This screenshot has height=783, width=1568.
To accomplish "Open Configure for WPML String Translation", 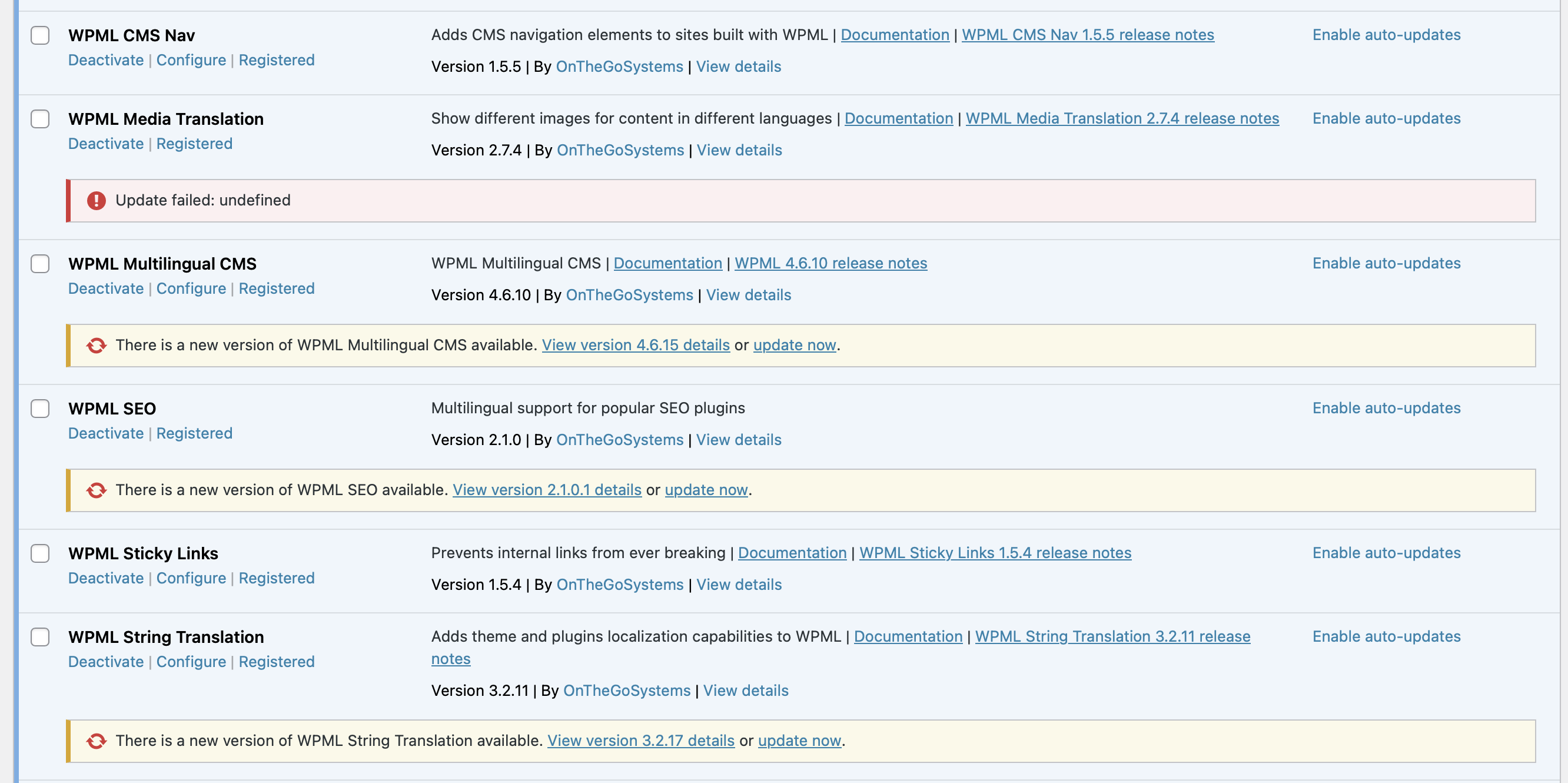I will pyautogui.click(x=191, y=662).
